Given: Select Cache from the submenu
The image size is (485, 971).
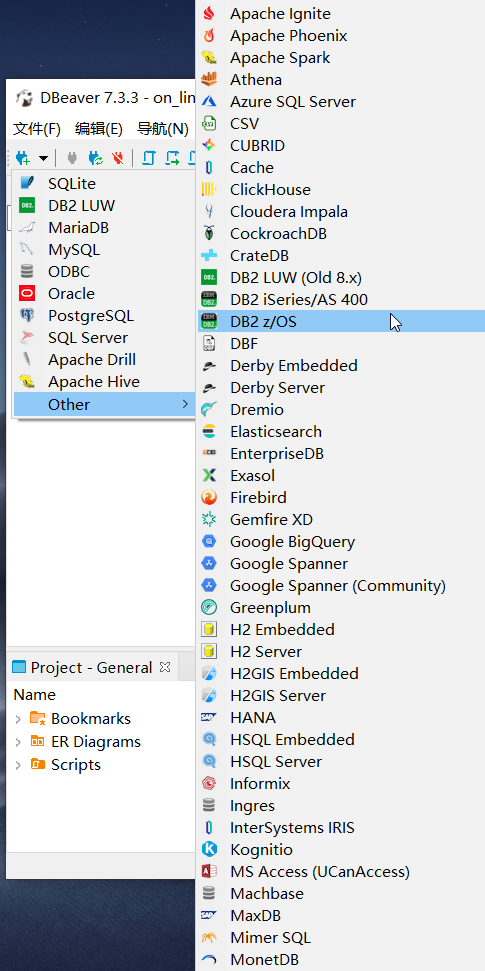Looking at the screenshot, I should (341, 168).
